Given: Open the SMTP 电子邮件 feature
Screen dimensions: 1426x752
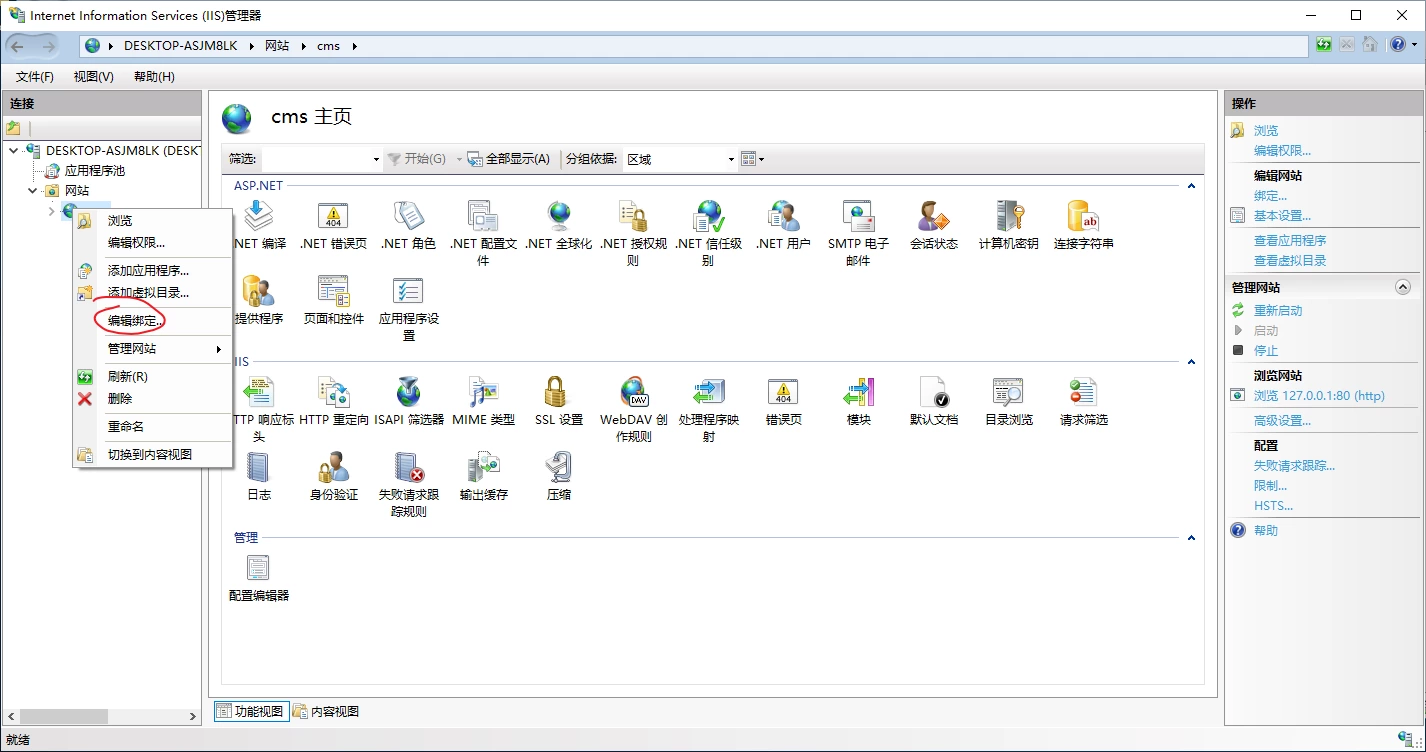Looking at the screenshot, I should [x=858, y=233].
